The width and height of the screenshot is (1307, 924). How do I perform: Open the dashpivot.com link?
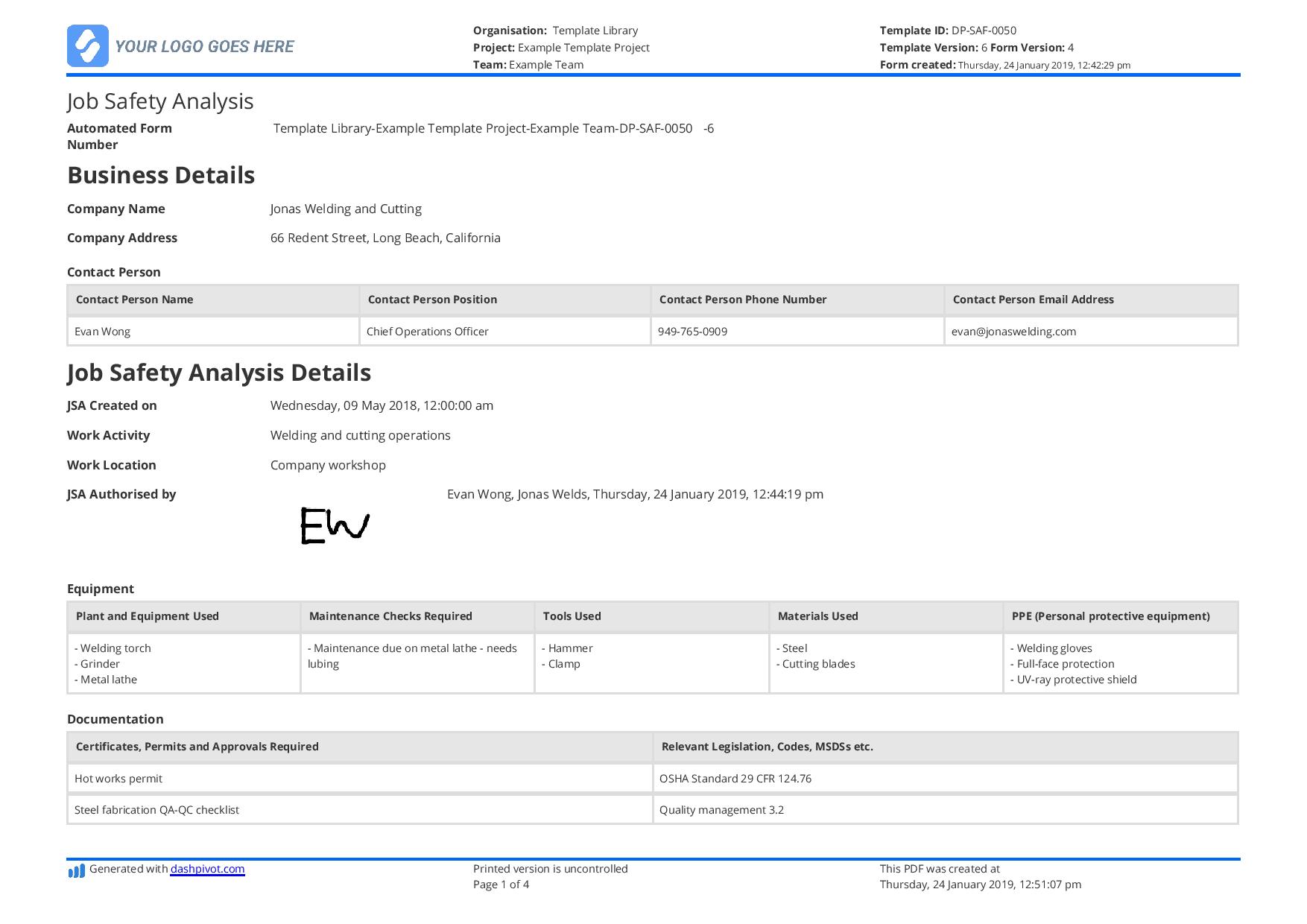207,869
